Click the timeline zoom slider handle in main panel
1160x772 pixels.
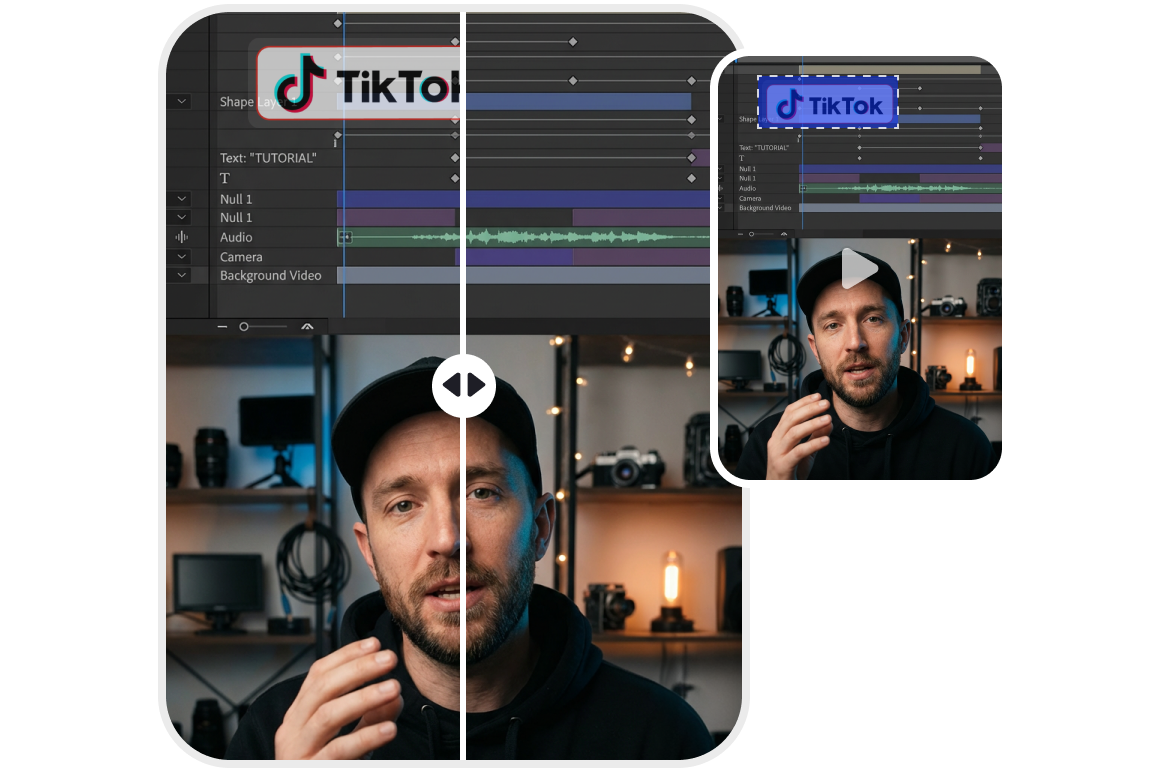[243, 326]
